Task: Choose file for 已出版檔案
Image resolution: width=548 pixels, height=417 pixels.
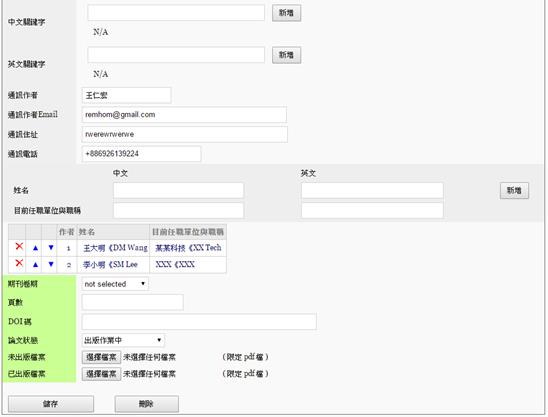Action: (x=101, y=374)
